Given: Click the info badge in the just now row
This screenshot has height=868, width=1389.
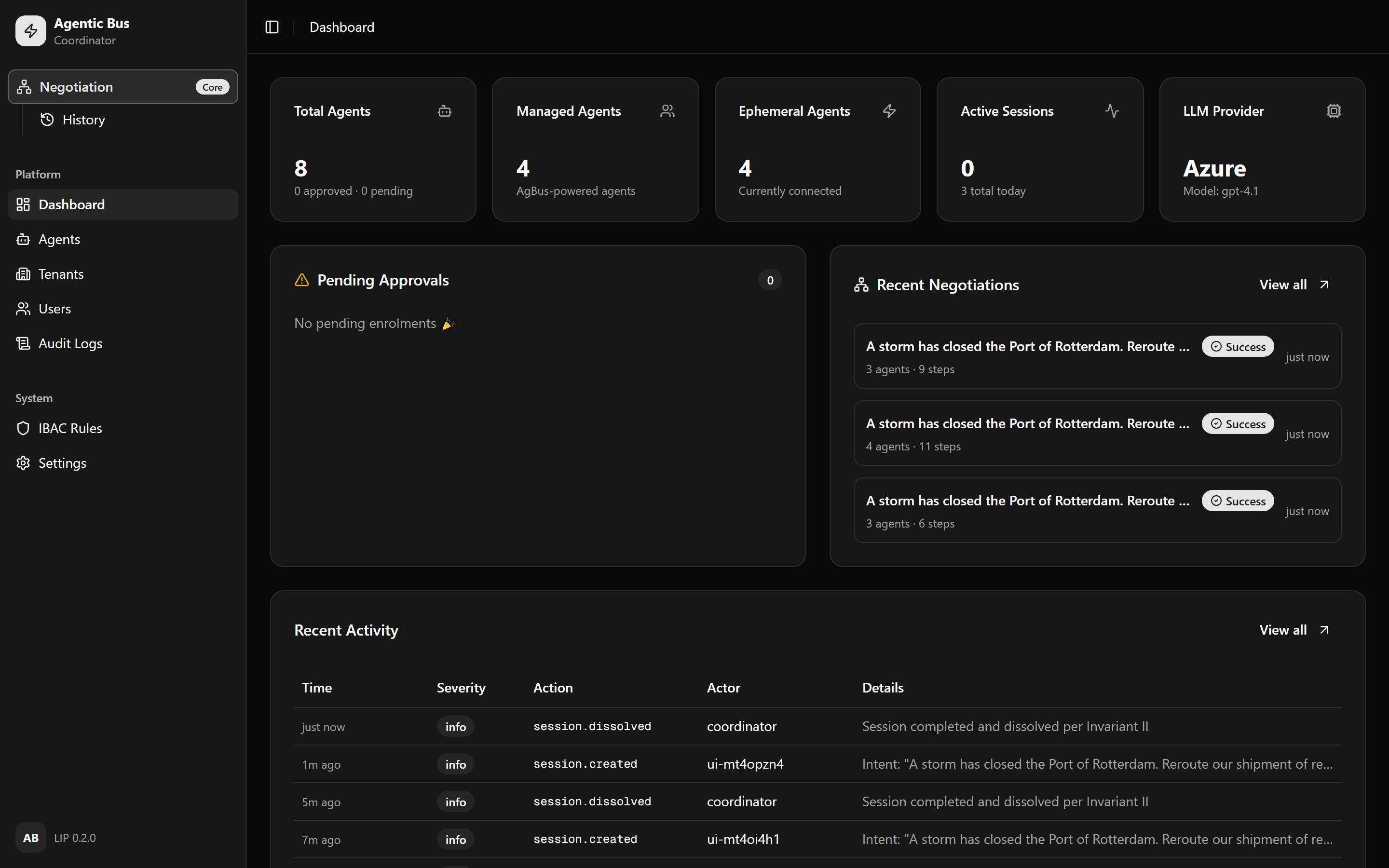Looking at the screenshot, I should [x=455, y=726].
